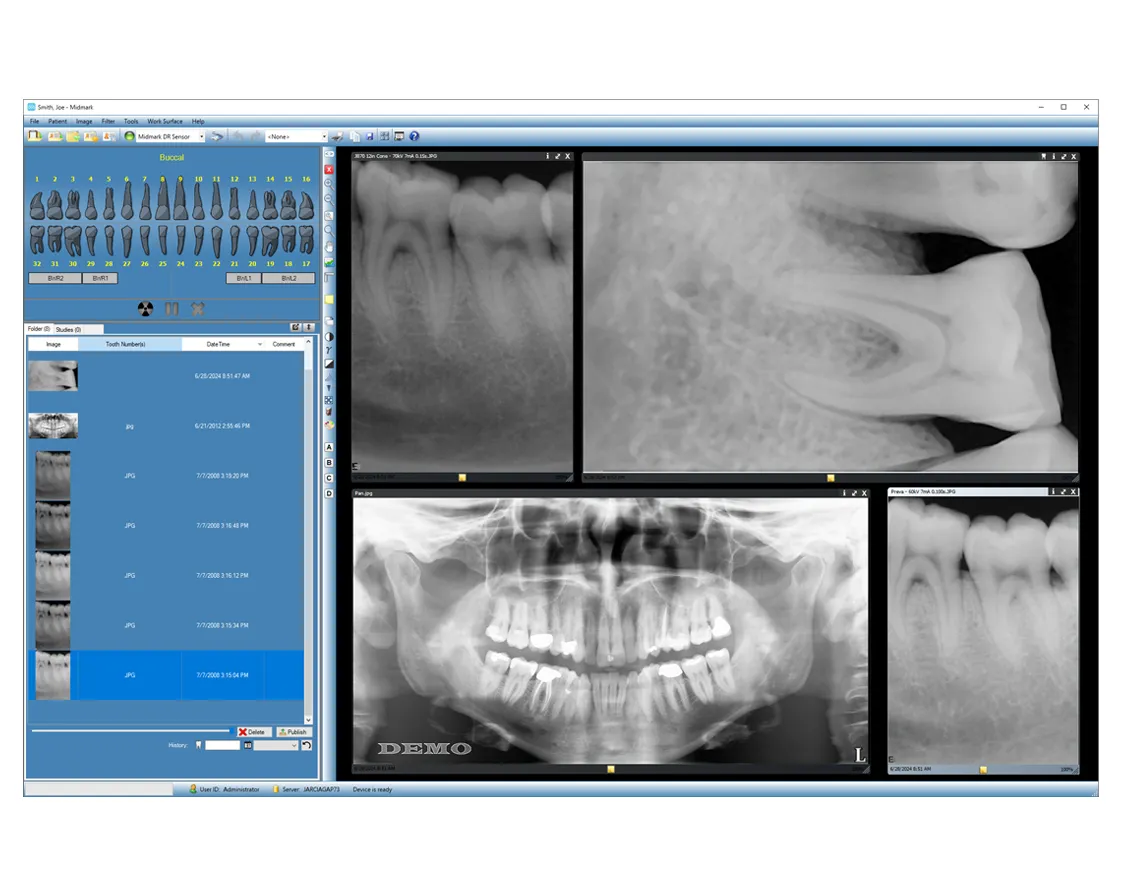Click expand icon on Preva image window
The image size is (1122, 896).
[x=1063, y=492]
